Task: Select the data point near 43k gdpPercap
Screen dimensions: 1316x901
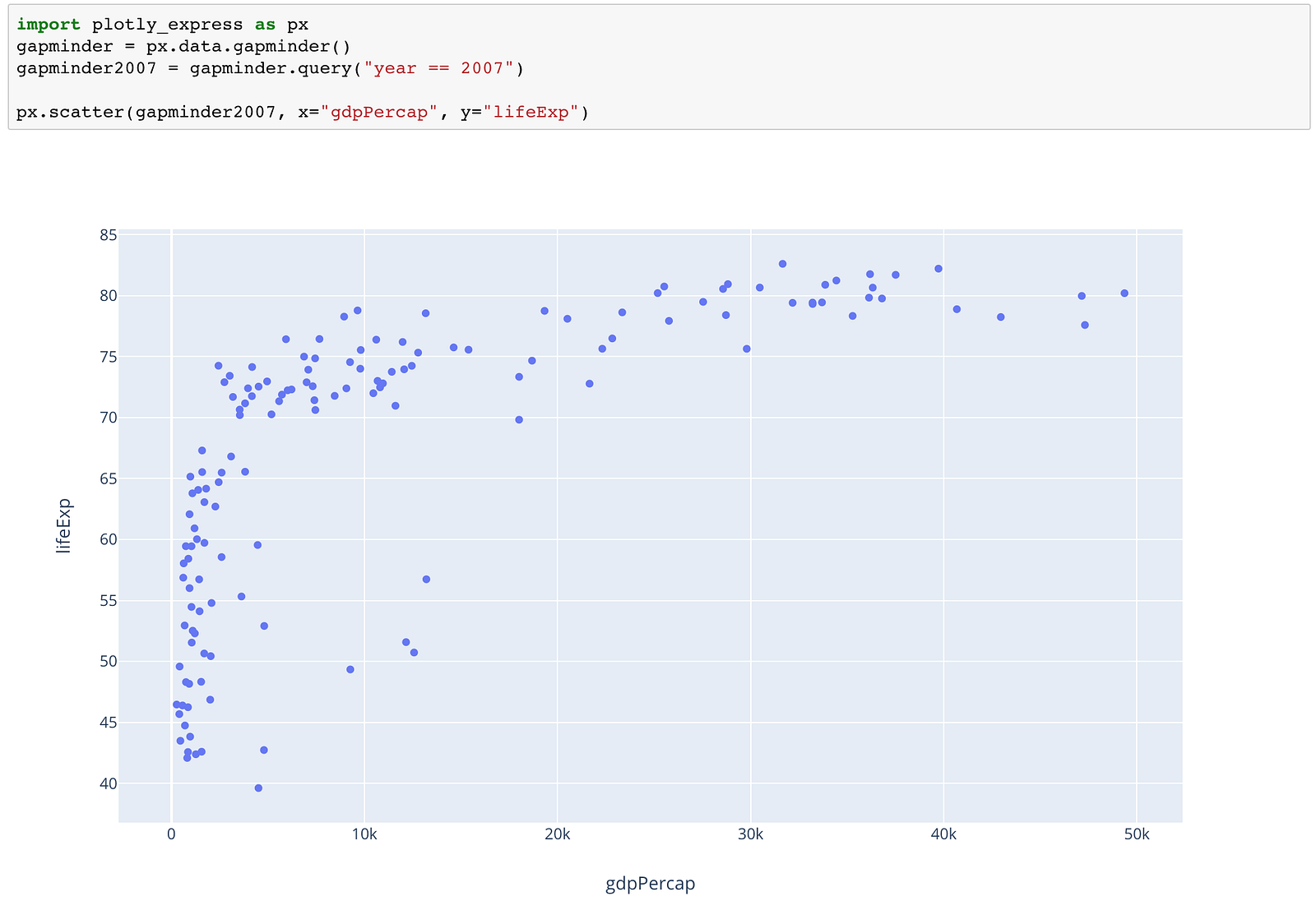Action: click(1000, 317)
